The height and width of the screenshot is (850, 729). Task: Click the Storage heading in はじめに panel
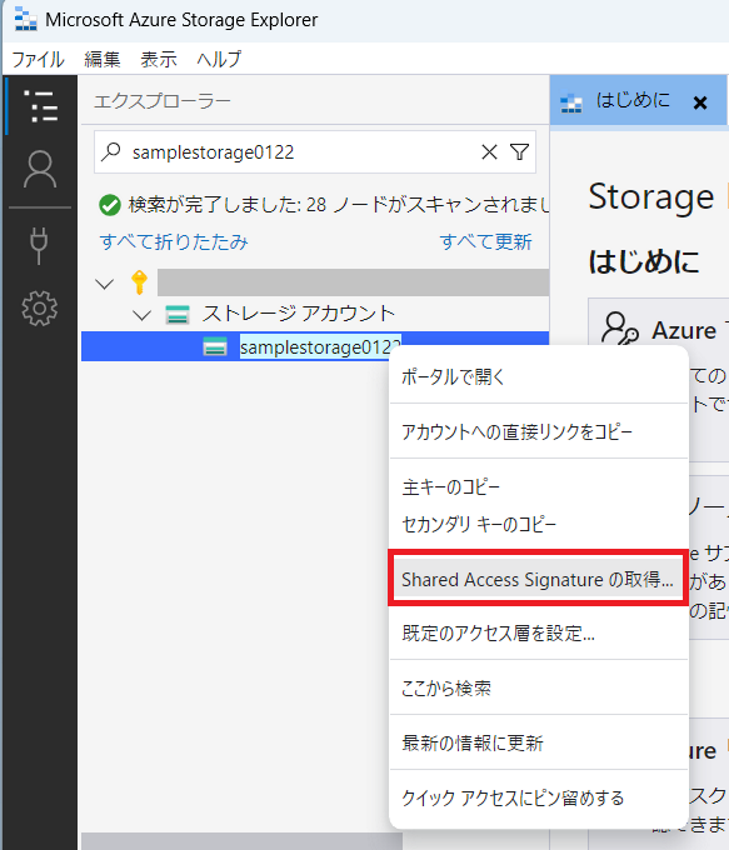[651, 197]
